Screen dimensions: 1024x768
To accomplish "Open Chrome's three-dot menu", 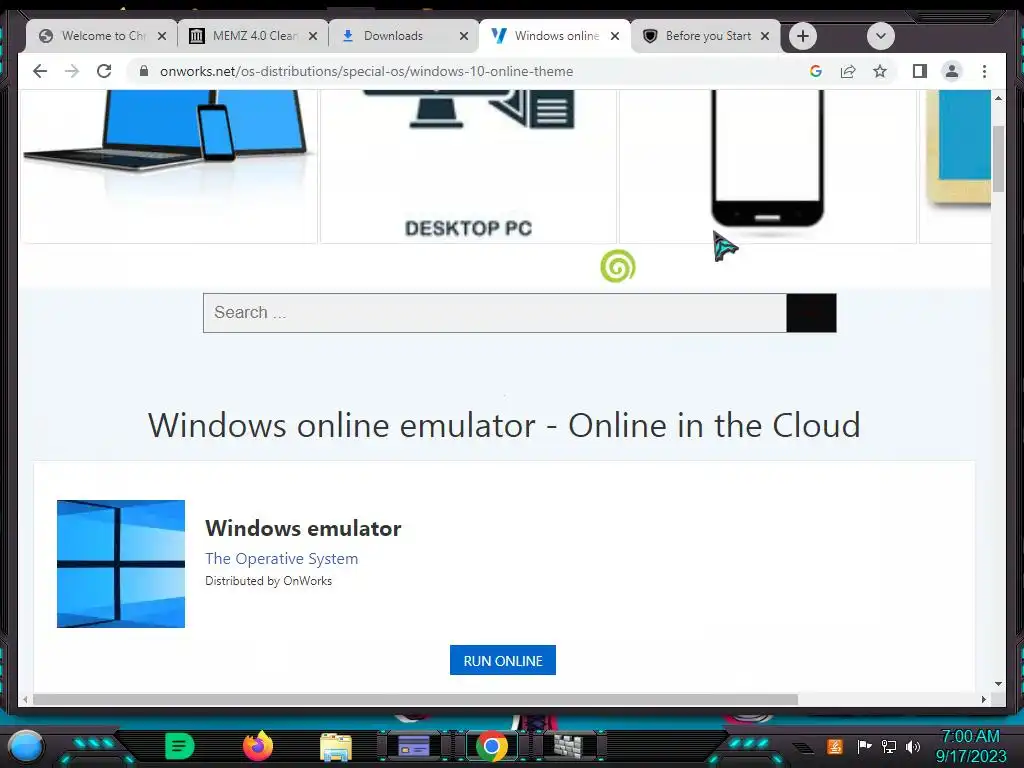I will 984,71.
